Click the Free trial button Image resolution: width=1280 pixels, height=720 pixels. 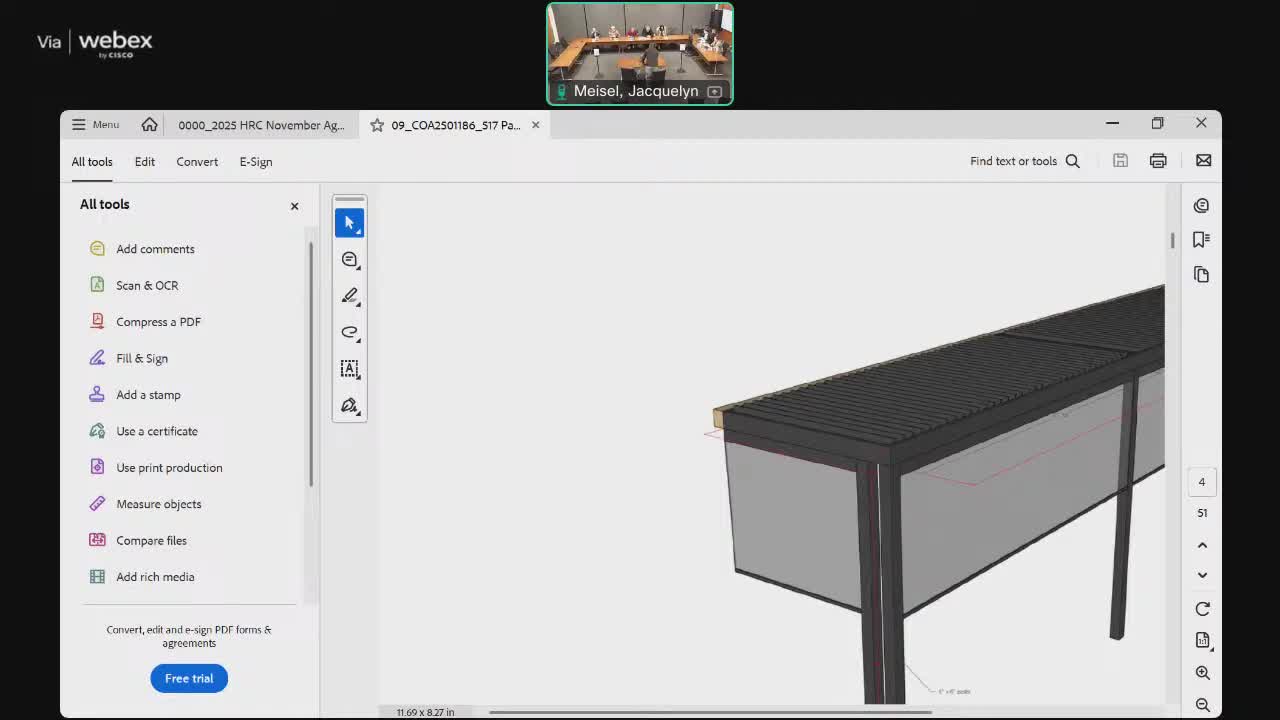(189, 678)
